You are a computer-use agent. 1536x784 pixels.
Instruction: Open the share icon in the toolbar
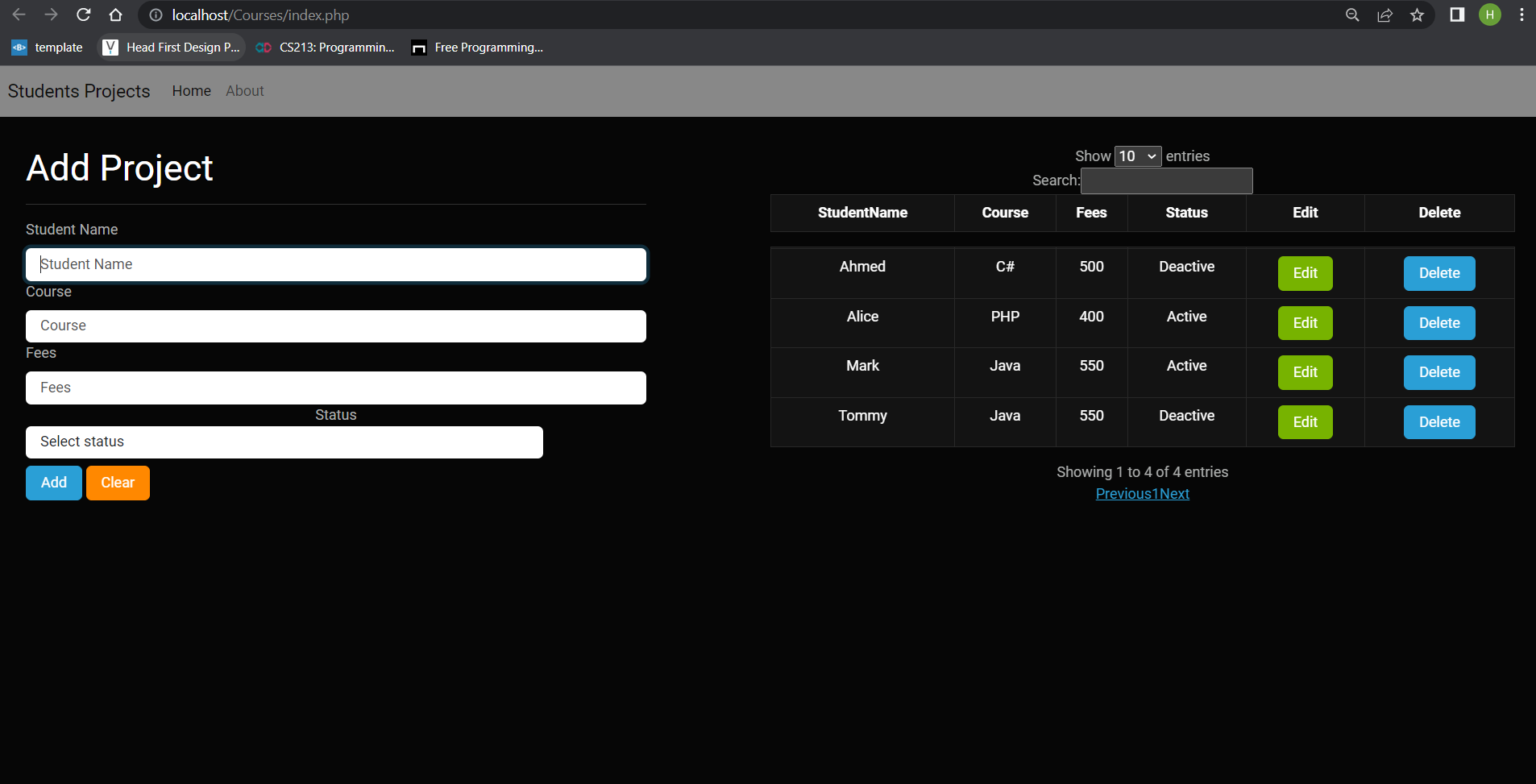pyautogui.click(x=1384, y=15)
